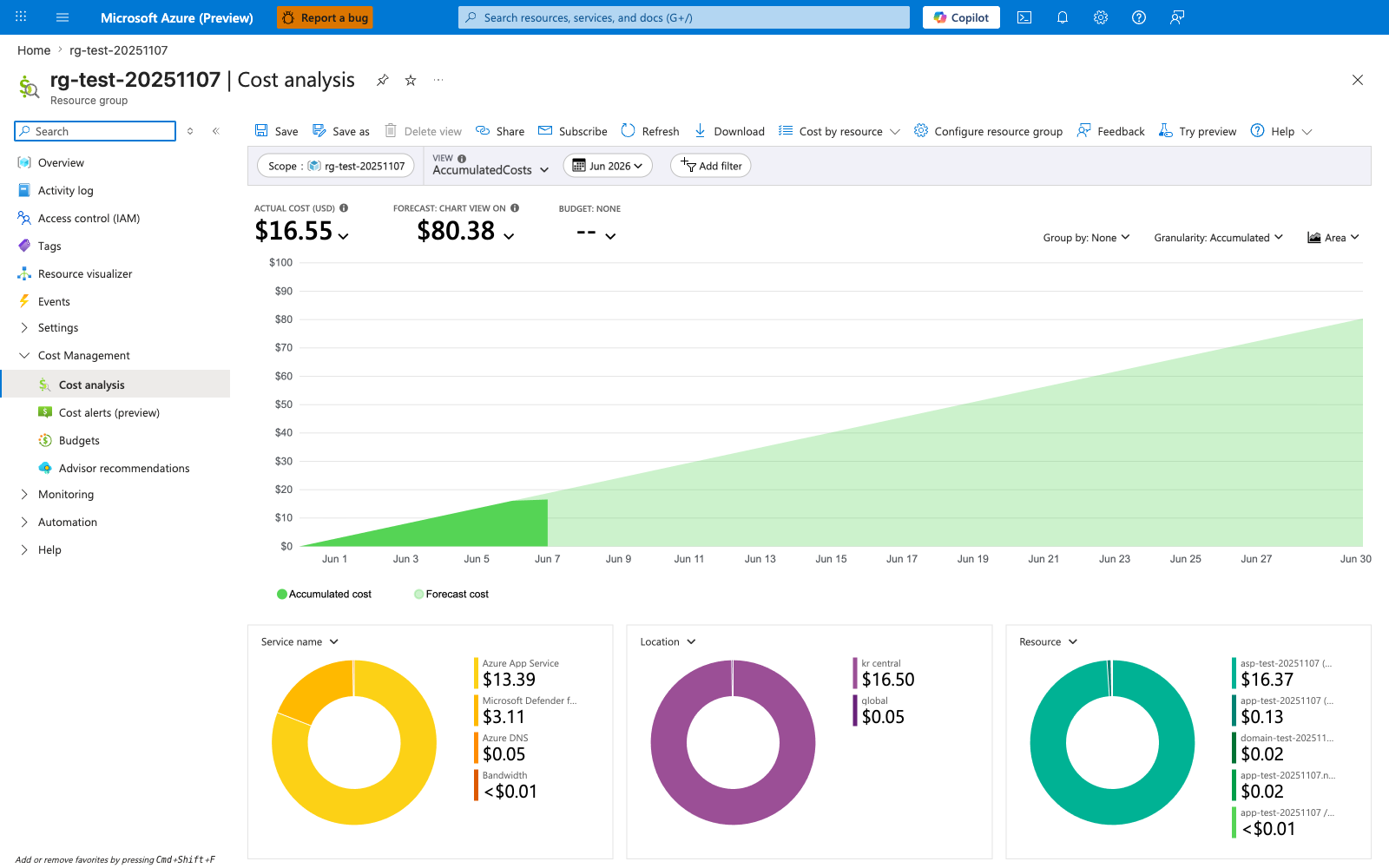
Task: Pin Cost analysis to dashboard
Action: (382, 80)
